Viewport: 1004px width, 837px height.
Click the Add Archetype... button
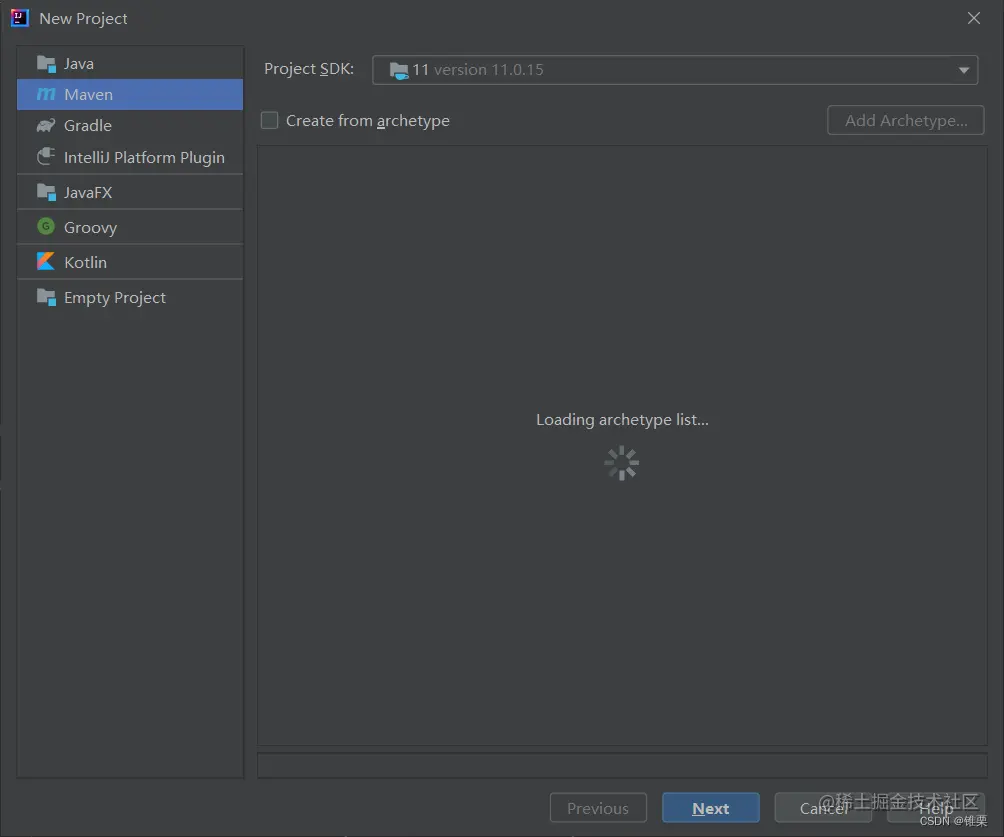905,120
